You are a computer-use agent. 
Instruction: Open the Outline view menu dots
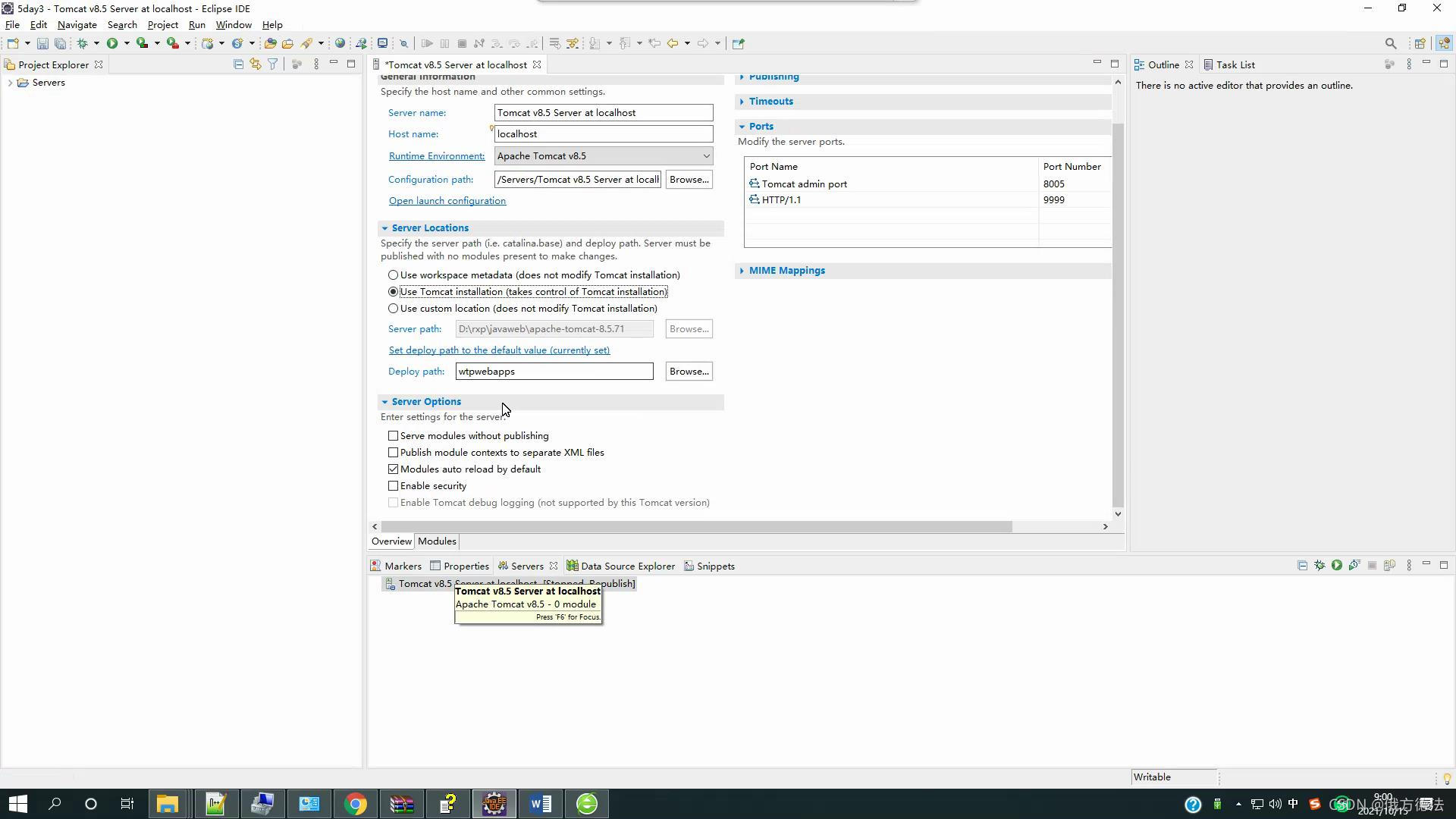(x=1409, y=64)
